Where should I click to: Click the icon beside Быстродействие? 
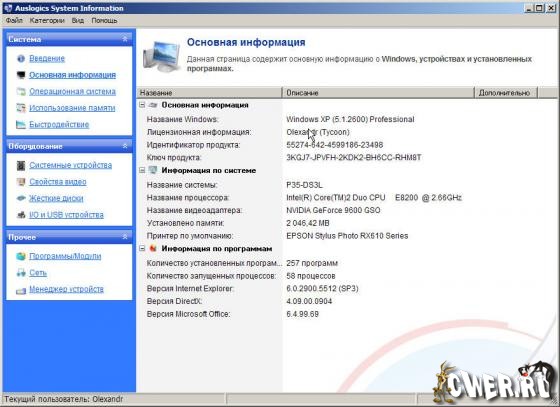pyautogui.click(x=21, y=125)
